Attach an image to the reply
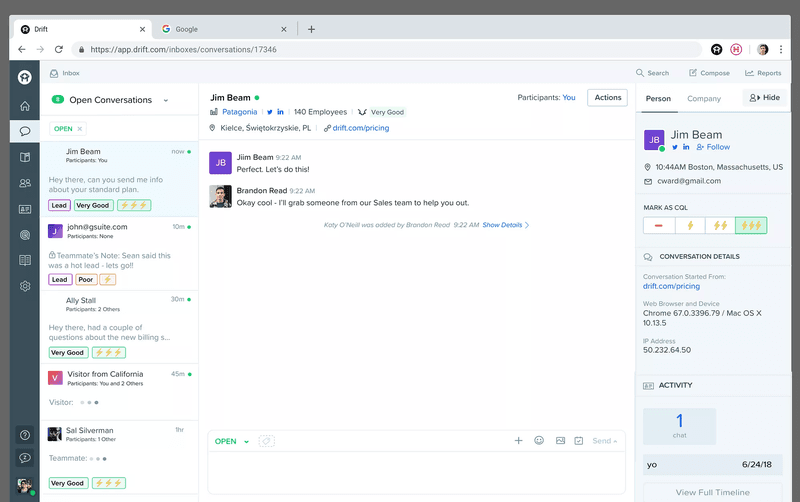This screenshot has width=800, height=502. click(x=560, y=440)
